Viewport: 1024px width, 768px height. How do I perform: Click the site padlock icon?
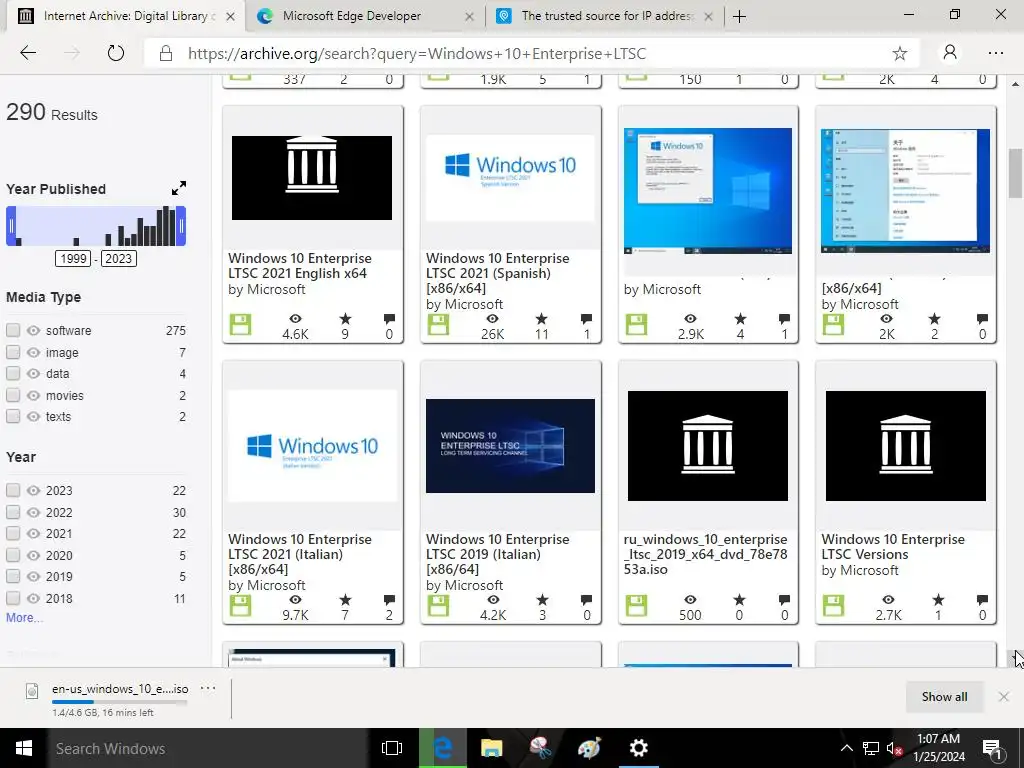[x=166, y=54]
